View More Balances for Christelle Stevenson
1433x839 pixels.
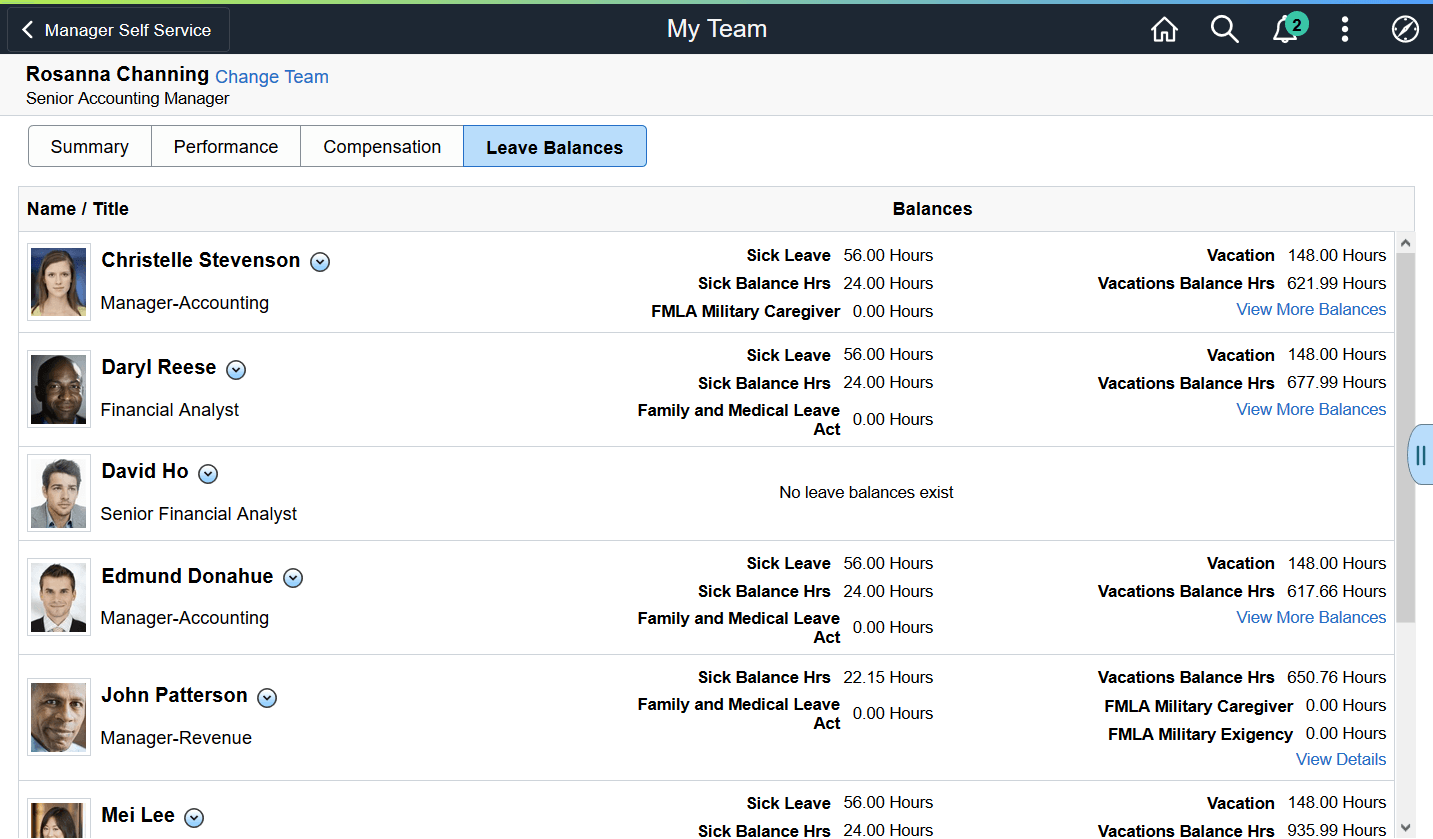click(1311, 310)
